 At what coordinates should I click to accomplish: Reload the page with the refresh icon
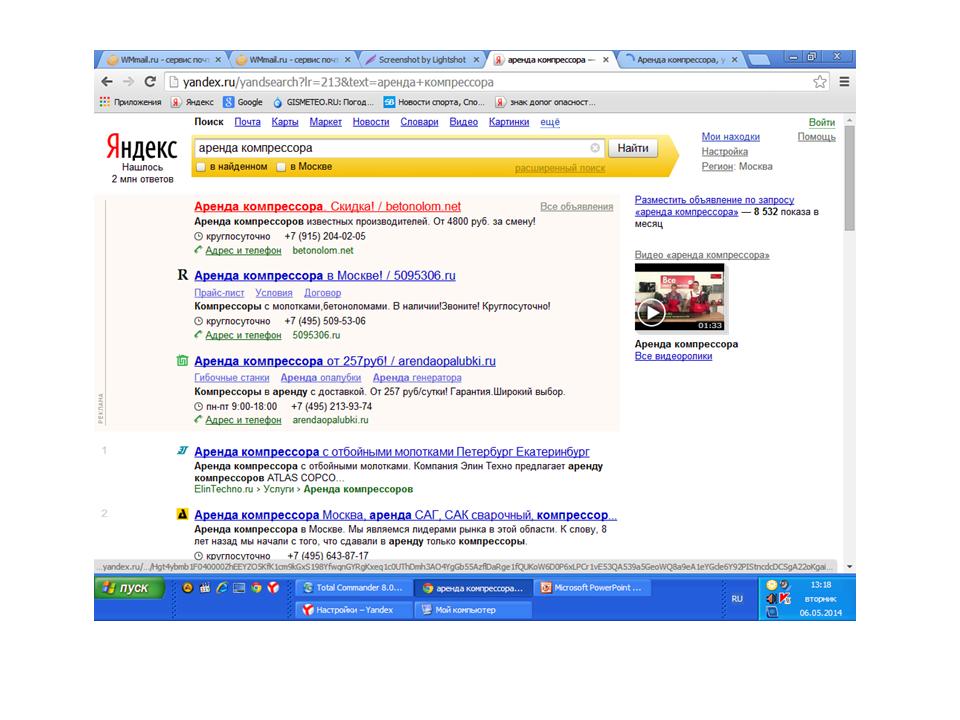[150, 81]
